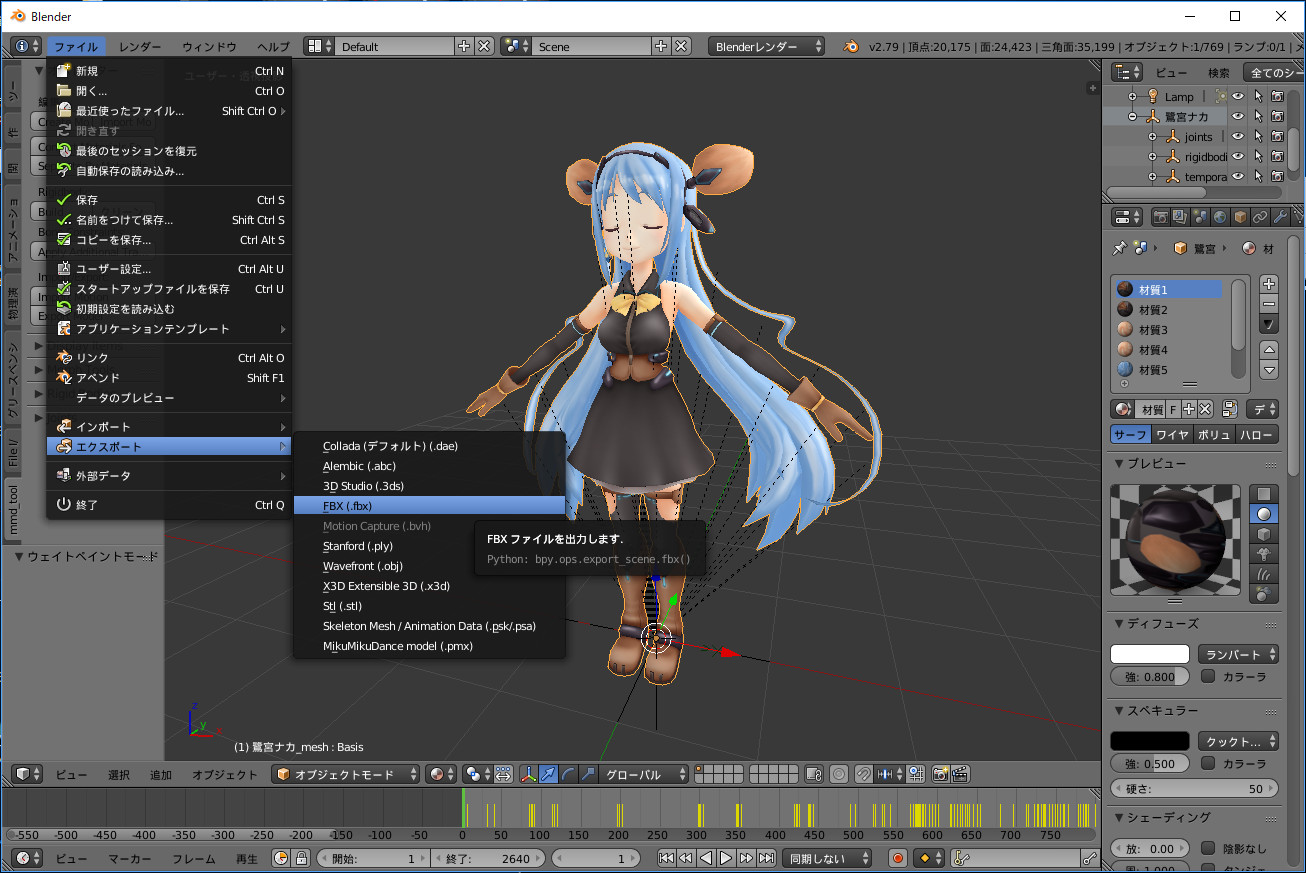Image resolution: width=1306 pixels, height=873 pixels.
Task: Click the material node tree toggle icon
Action: click(x=1230, y=409)
